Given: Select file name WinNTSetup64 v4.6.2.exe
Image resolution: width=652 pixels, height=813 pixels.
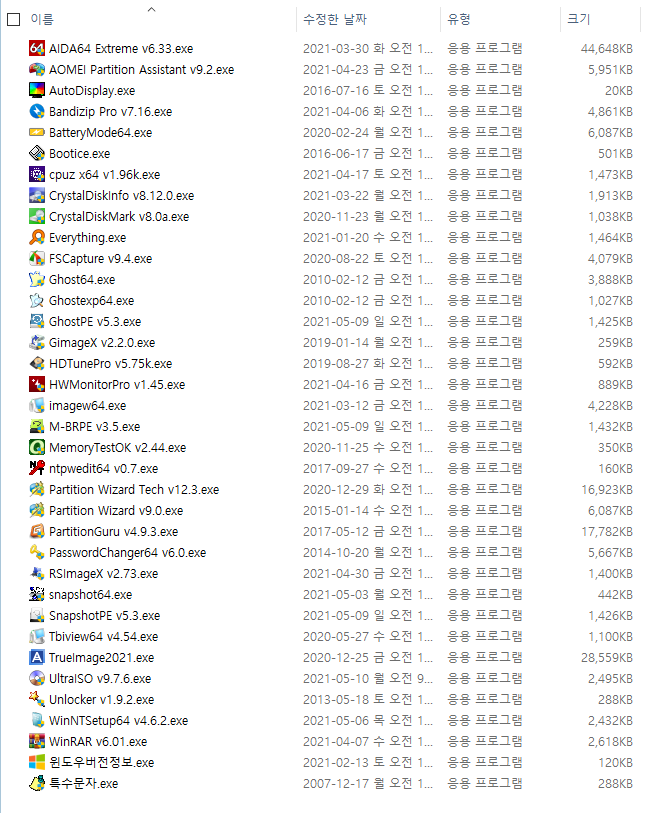Looking at the screenshot, I should [x=119, y=721].
